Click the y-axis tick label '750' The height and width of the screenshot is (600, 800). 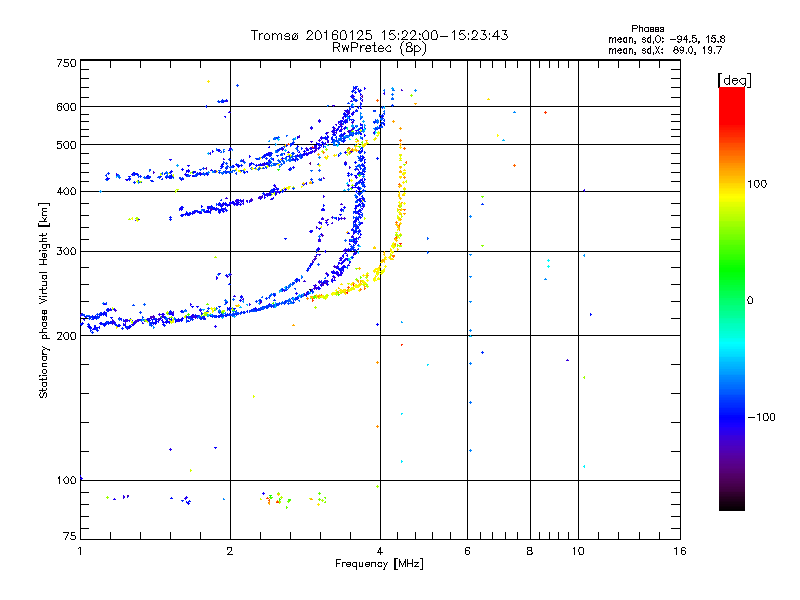click(x=66, y=63)
